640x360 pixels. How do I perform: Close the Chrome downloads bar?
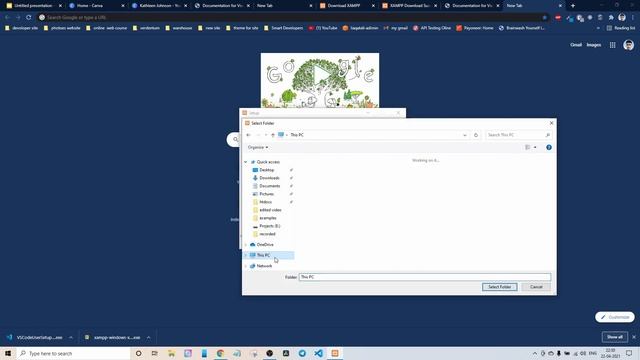click(x=634, y=337)
